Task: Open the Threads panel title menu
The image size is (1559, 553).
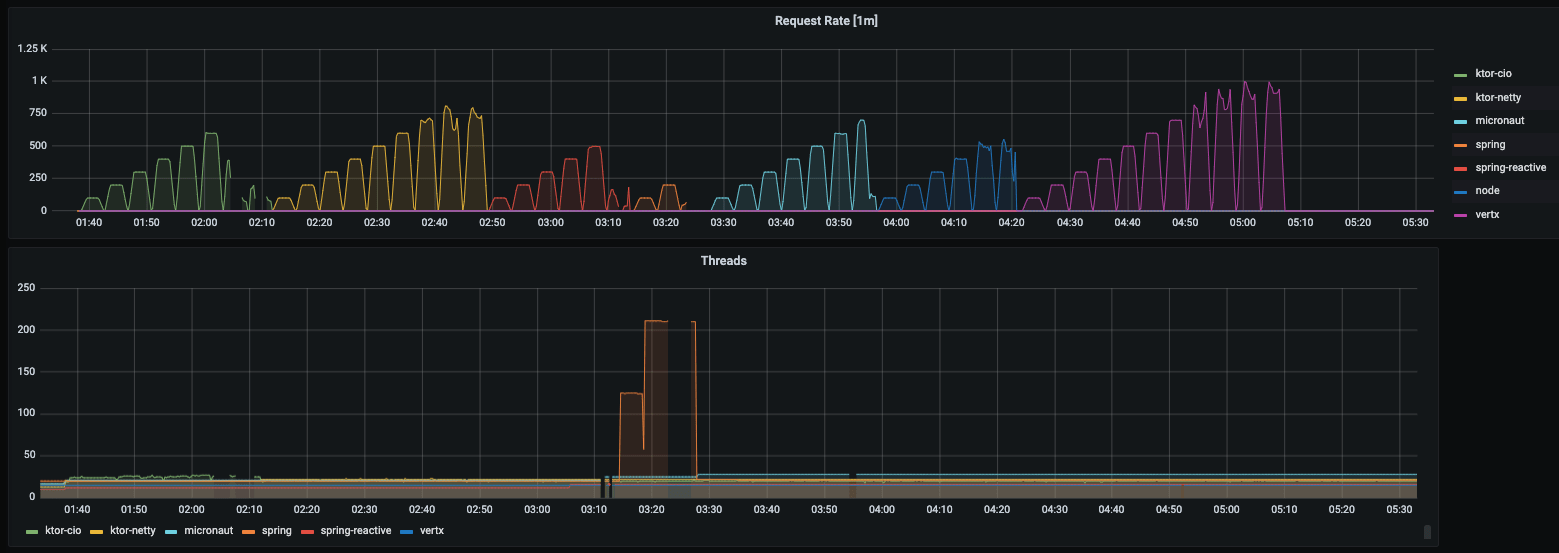Action: click(723, 261)
